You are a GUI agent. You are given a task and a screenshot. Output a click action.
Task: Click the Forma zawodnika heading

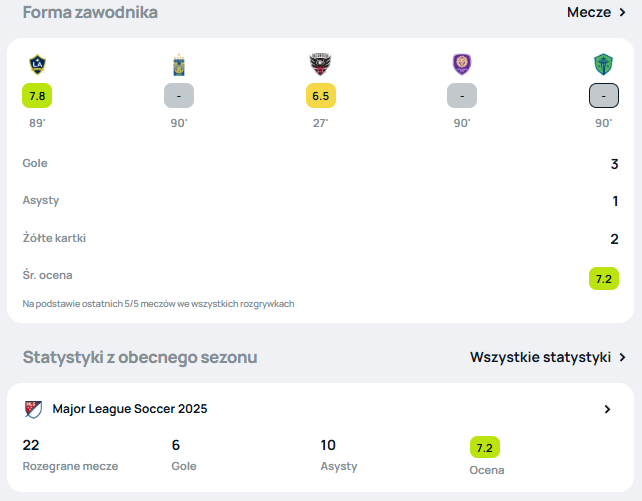click(x=90, y=12)
